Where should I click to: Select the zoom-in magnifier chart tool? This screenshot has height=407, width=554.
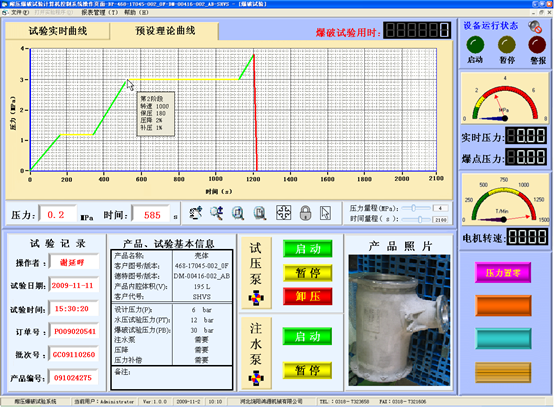pyautogui.click(x=238, y=213)
